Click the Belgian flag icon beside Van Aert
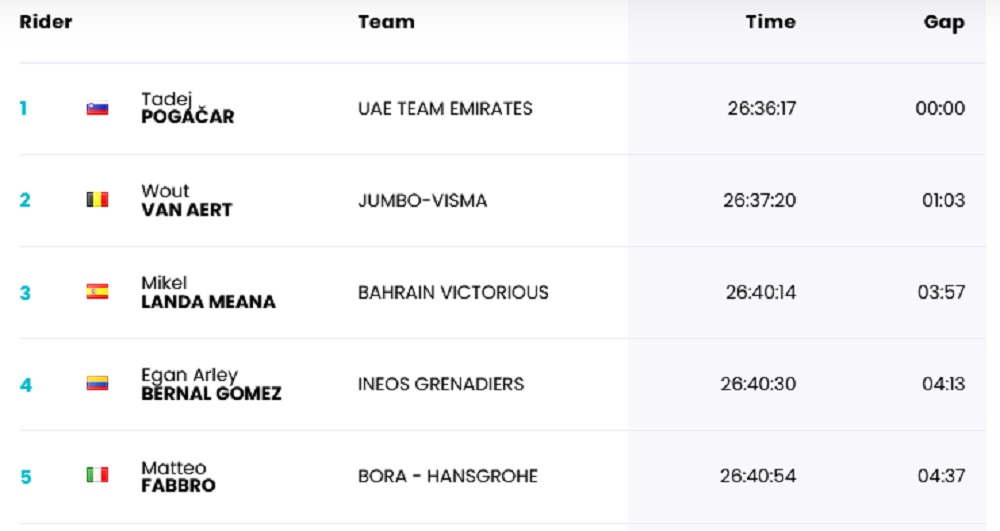The image size is (1000, 531). click(97, 200)
